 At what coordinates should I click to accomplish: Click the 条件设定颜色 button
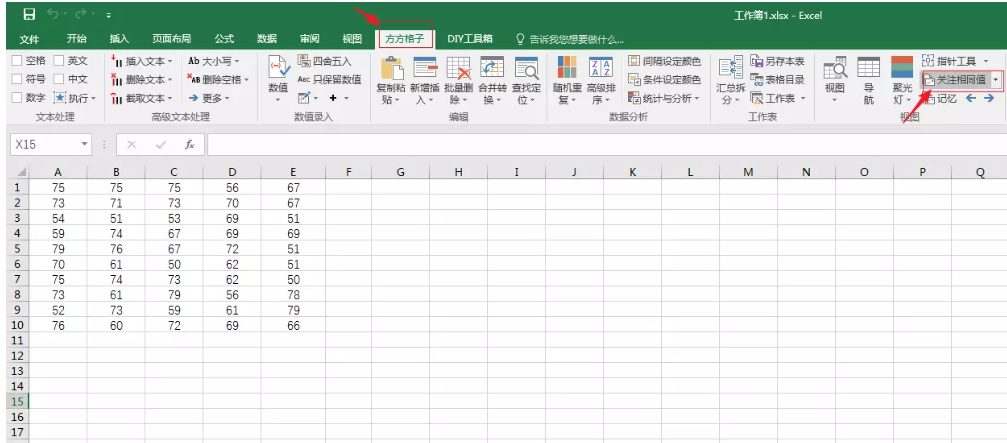665,80
